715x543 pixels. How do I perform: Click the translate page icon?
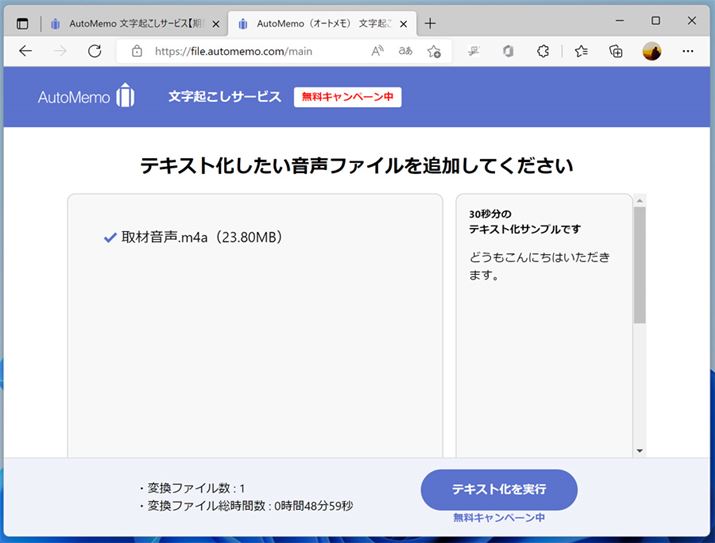(x=405, y=51)
